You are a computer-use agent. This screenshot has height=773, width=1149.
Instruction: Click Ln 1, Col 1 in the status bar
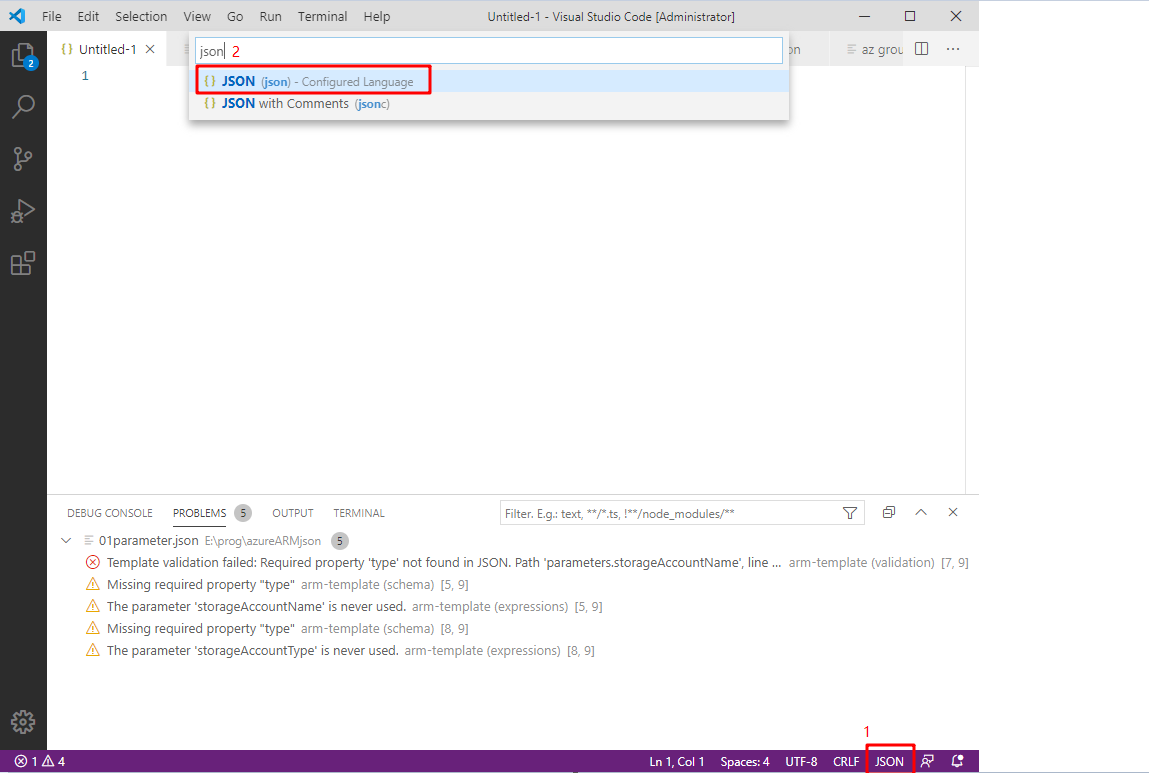[x=676, y=761]
